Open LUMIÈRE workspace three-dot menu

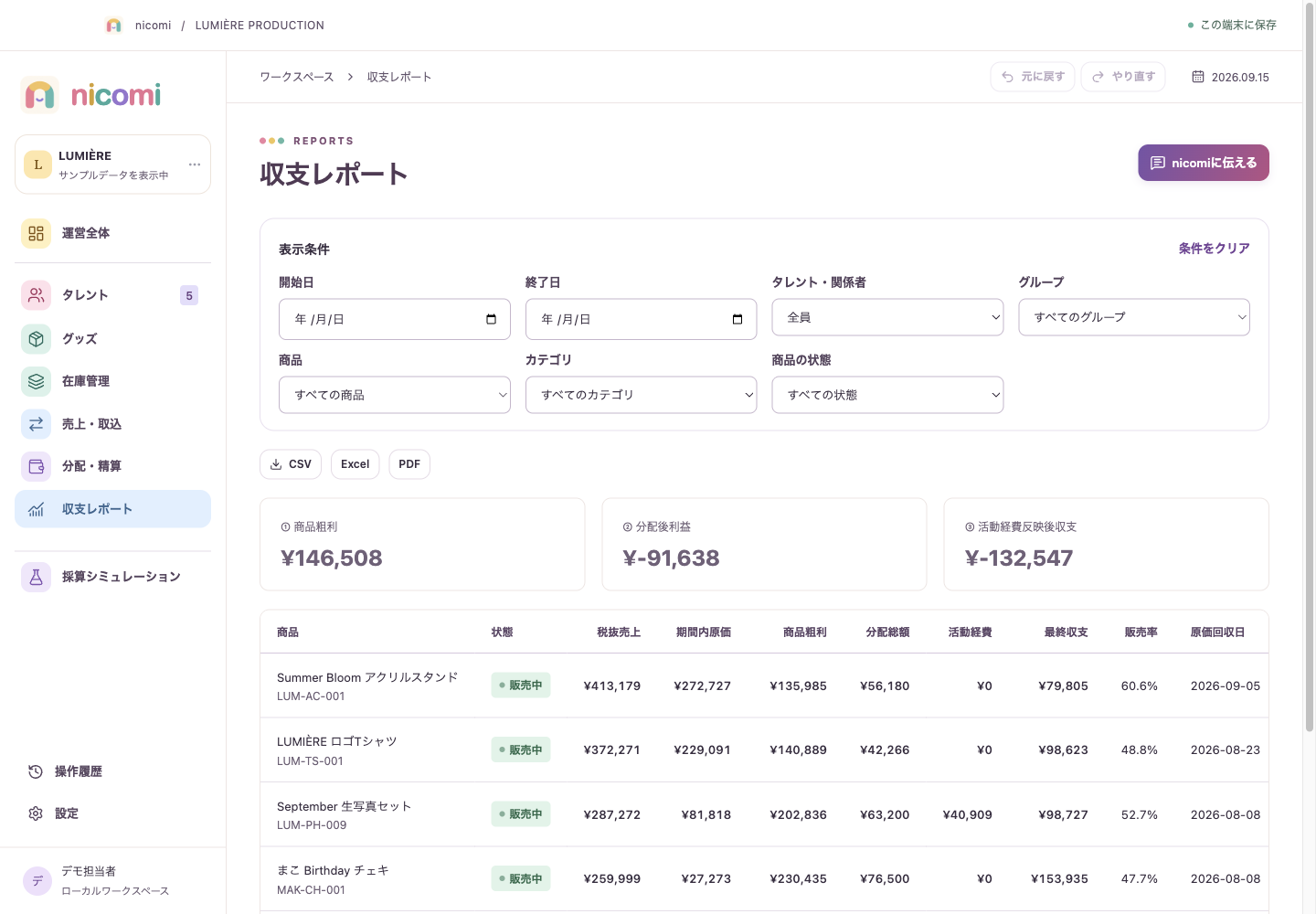coord(195,165)
